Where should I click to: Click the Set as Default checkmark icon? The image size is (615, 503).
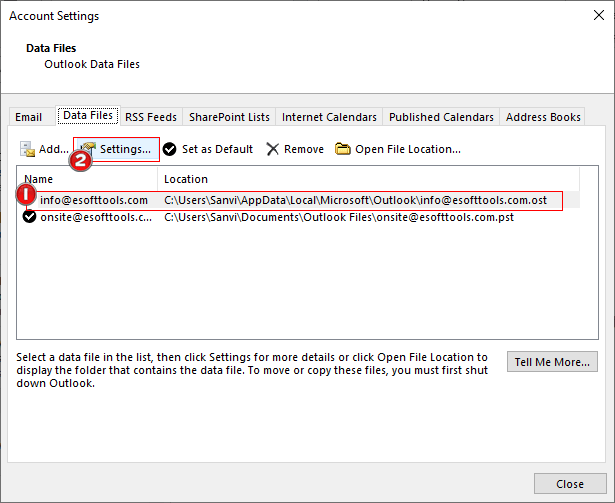(x=169, y=149)
